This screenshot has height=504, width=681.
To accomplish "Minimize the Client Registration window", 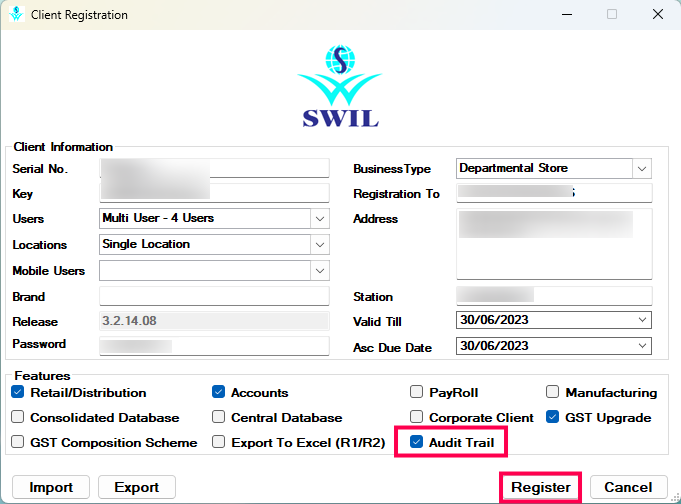I will click(x=567, y=14).
